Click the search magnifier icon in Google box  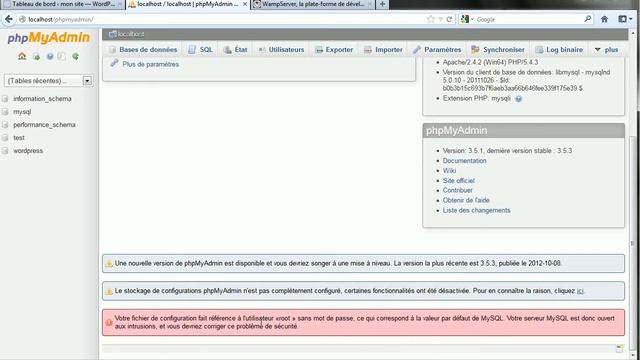(x=588, y=19)
